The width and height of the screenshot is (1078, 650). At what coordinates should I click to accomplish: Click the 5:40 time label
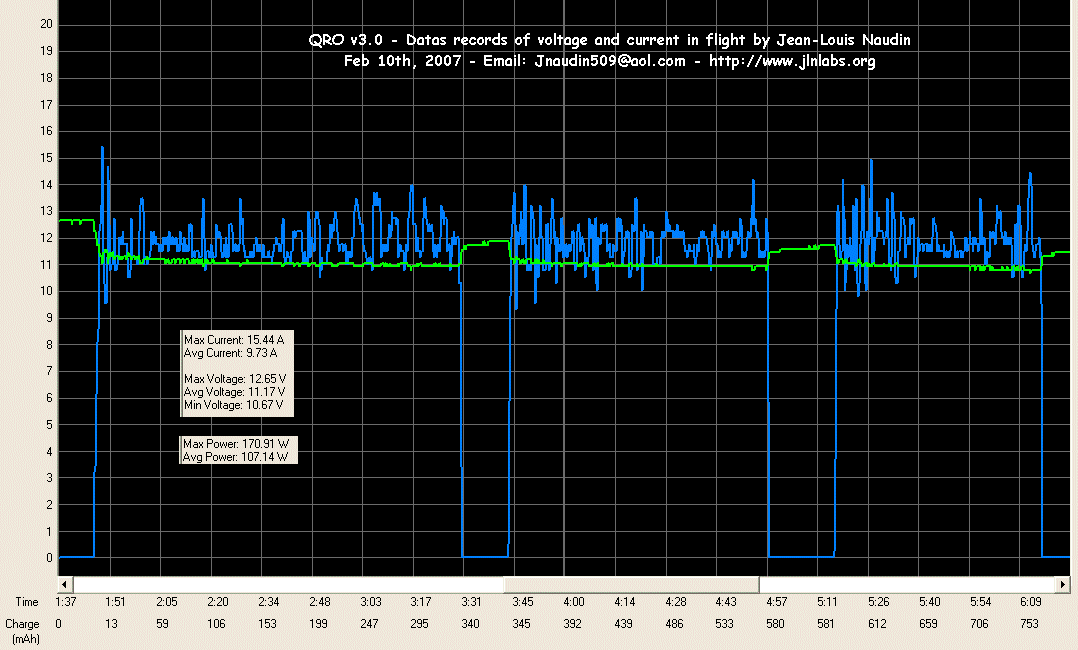click(930, 602)
